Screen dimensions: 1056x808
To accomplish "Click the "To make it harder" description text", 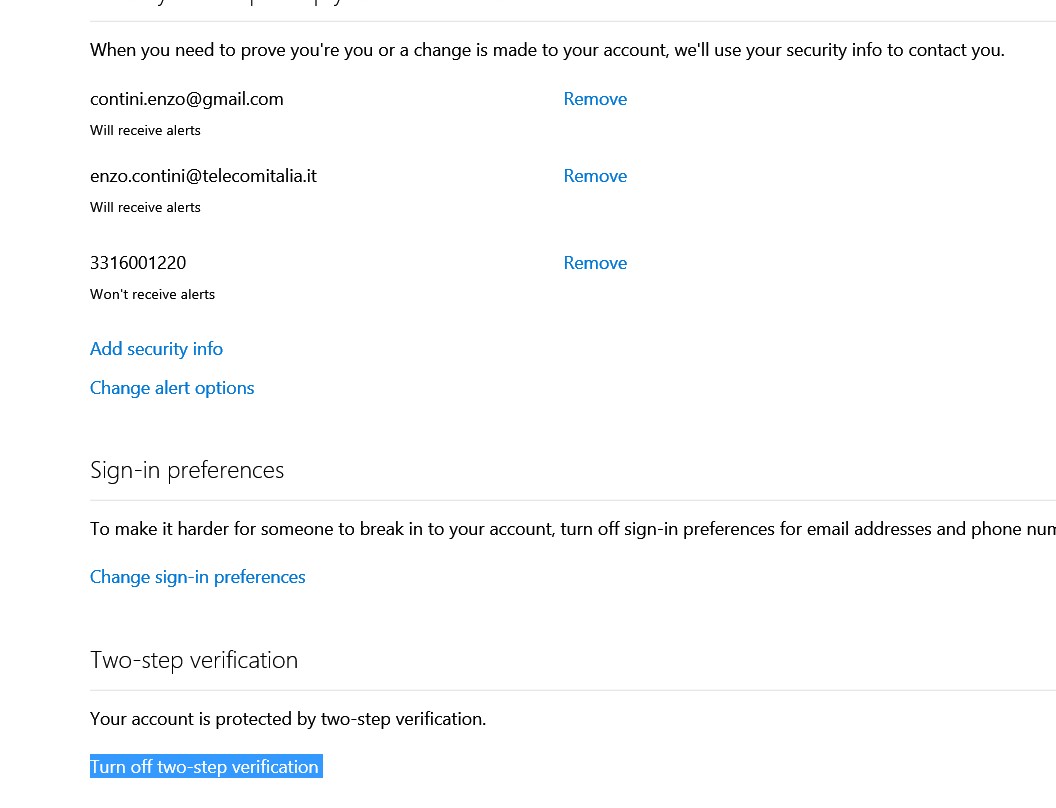I will click(x=572, y=529).
